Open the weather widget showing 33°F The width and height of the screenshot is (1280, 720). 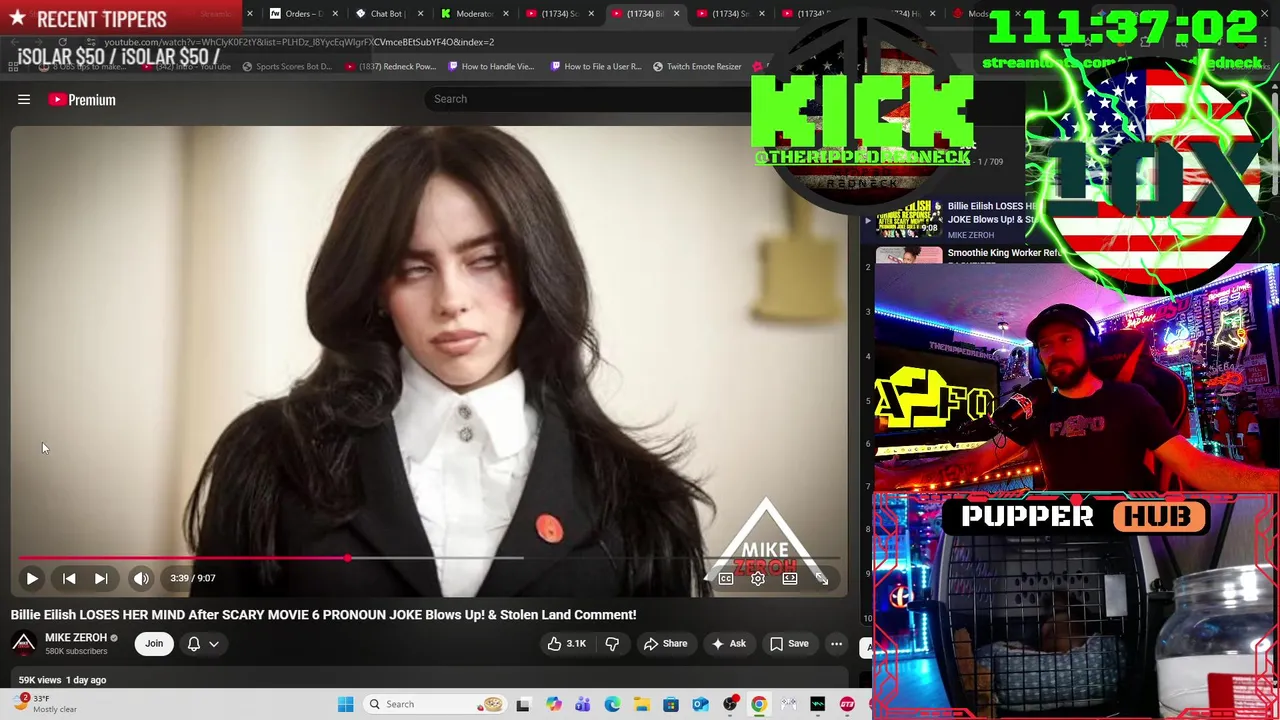(45, 704)
